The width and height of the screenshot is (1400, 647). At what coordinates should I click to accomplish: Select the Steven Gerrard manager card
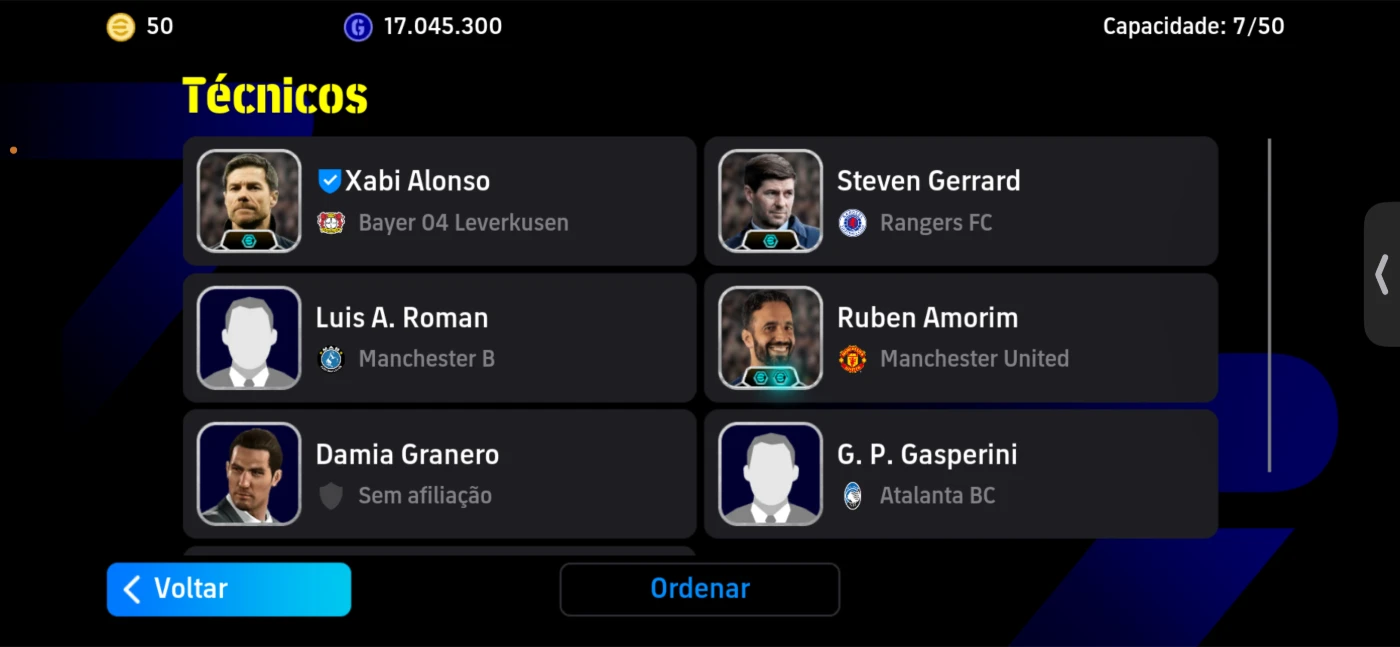[961, 201]
